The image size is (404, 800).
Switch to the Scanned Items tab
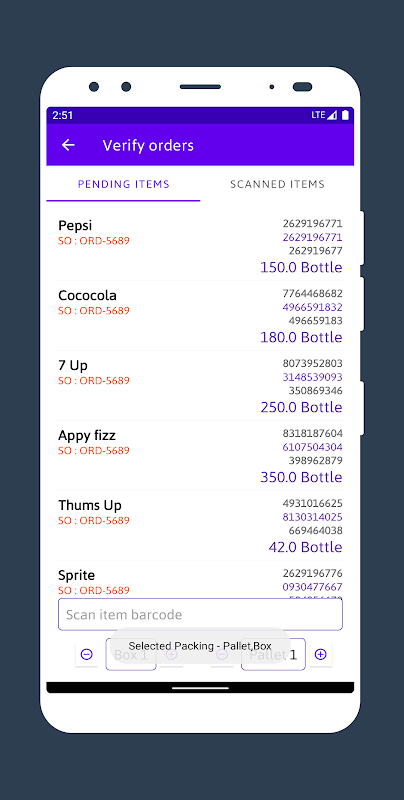[277, 184]
